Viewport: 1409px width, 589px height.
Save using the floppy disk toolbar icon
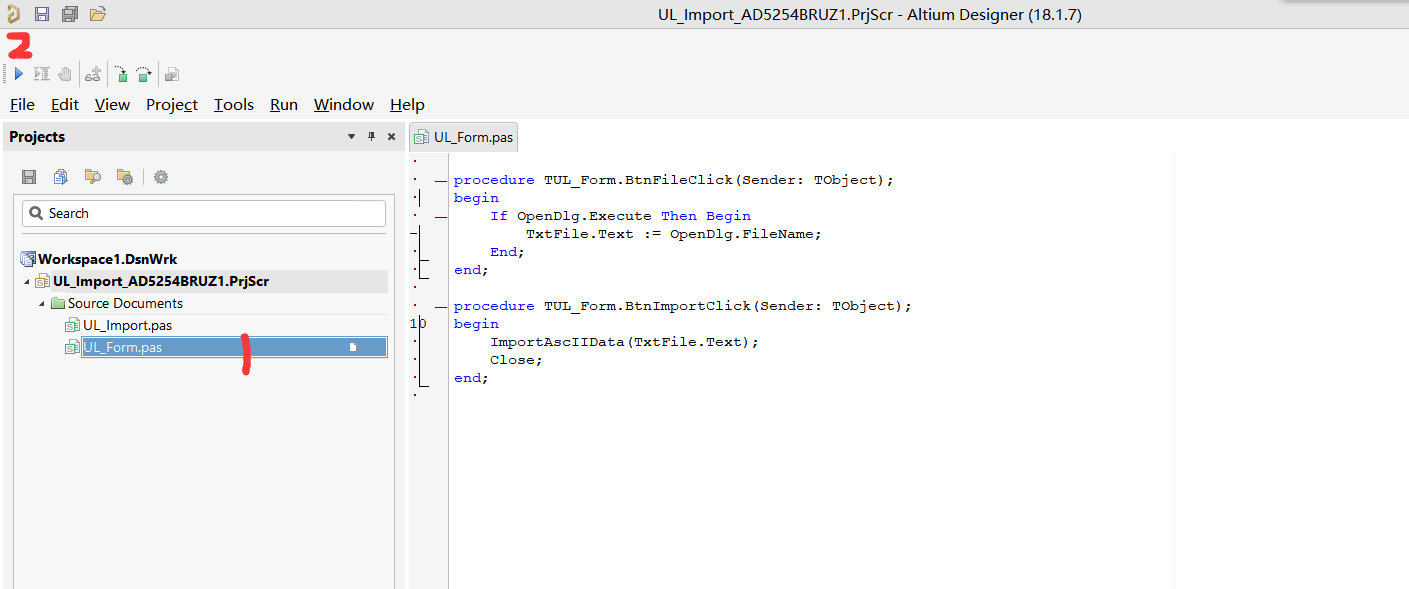click(41, 14)
